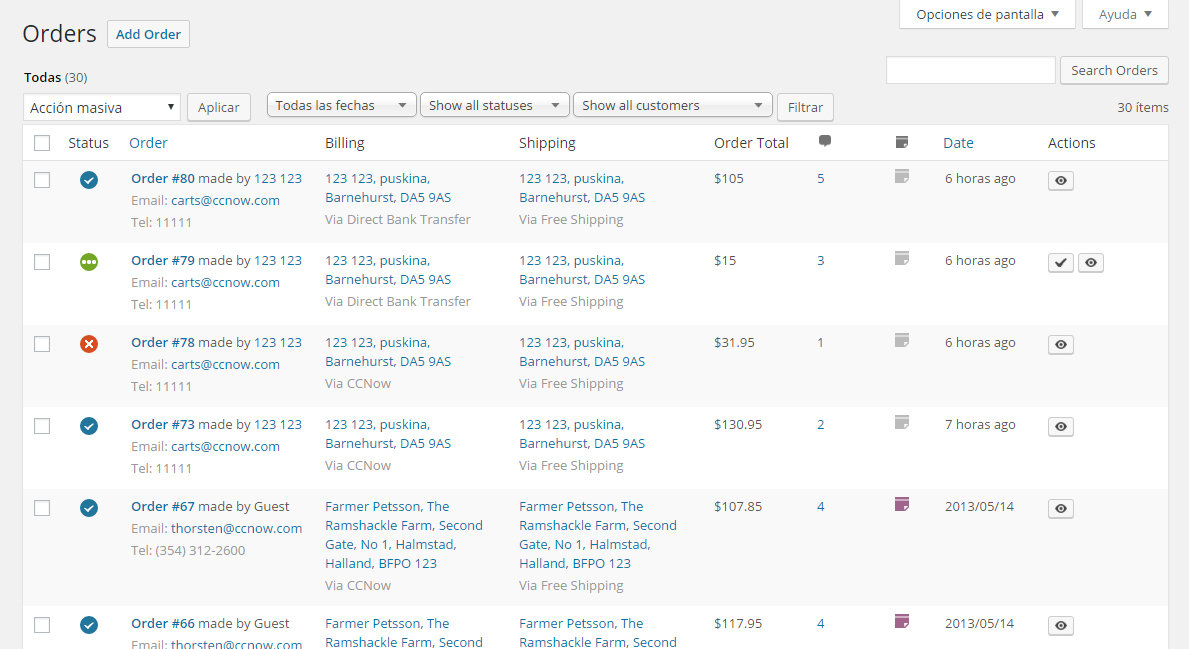Screen dimensions: 1189x649
Task: Open the comment count 2 of Order #73
Action: (x=820, y=424)
